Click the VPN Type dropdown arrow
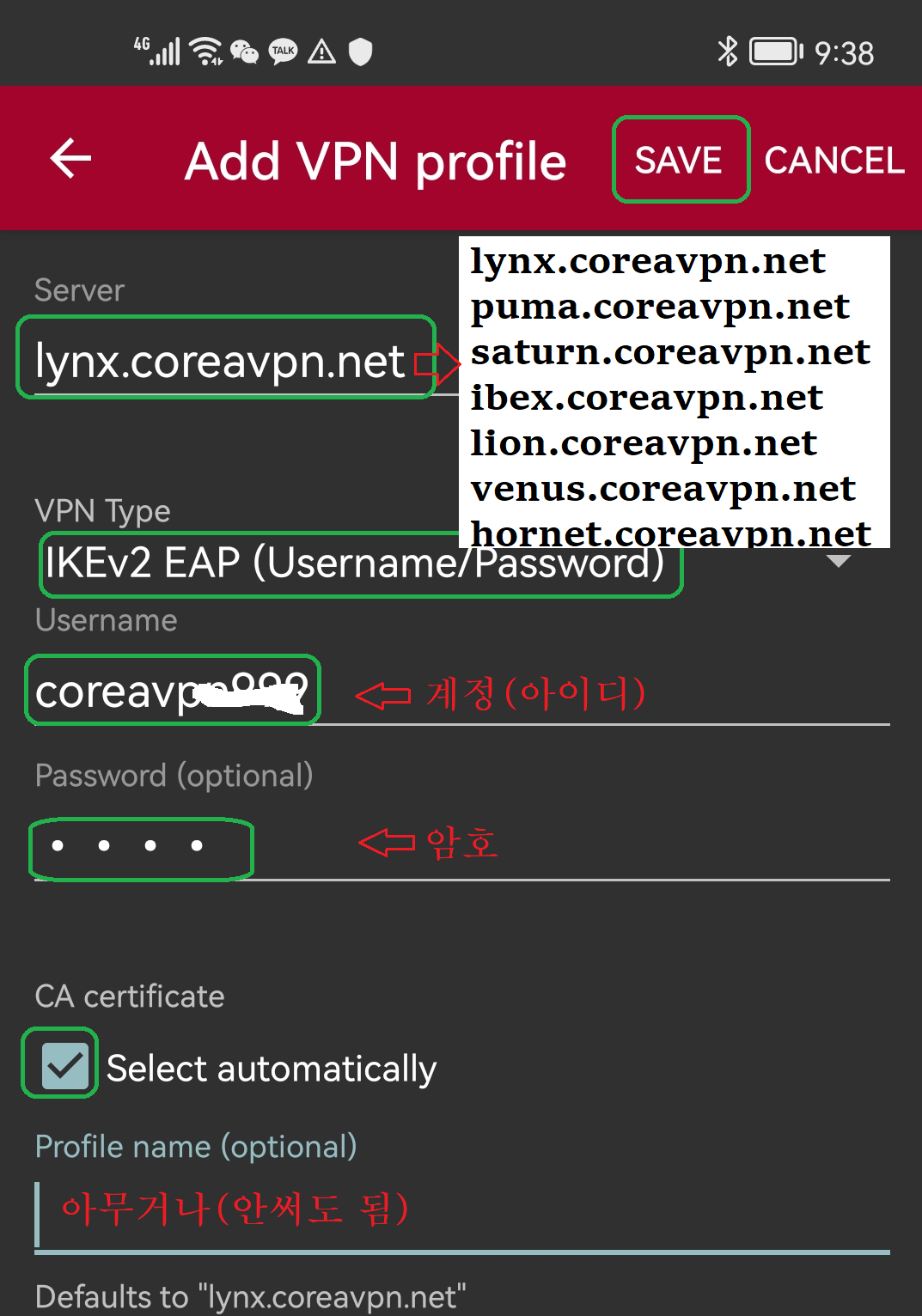Screen dimensions: 922x1316 point(838,561)
